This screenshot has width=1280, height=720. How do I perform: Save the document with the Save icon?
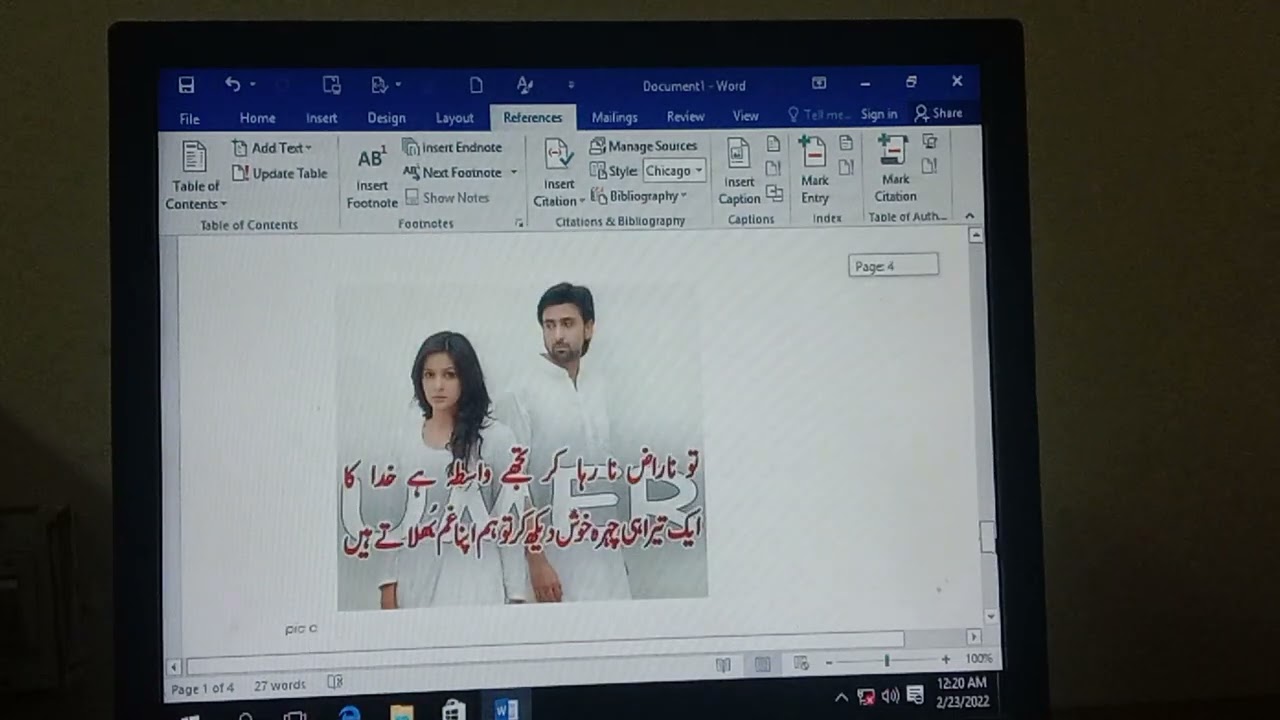[187, 86]
